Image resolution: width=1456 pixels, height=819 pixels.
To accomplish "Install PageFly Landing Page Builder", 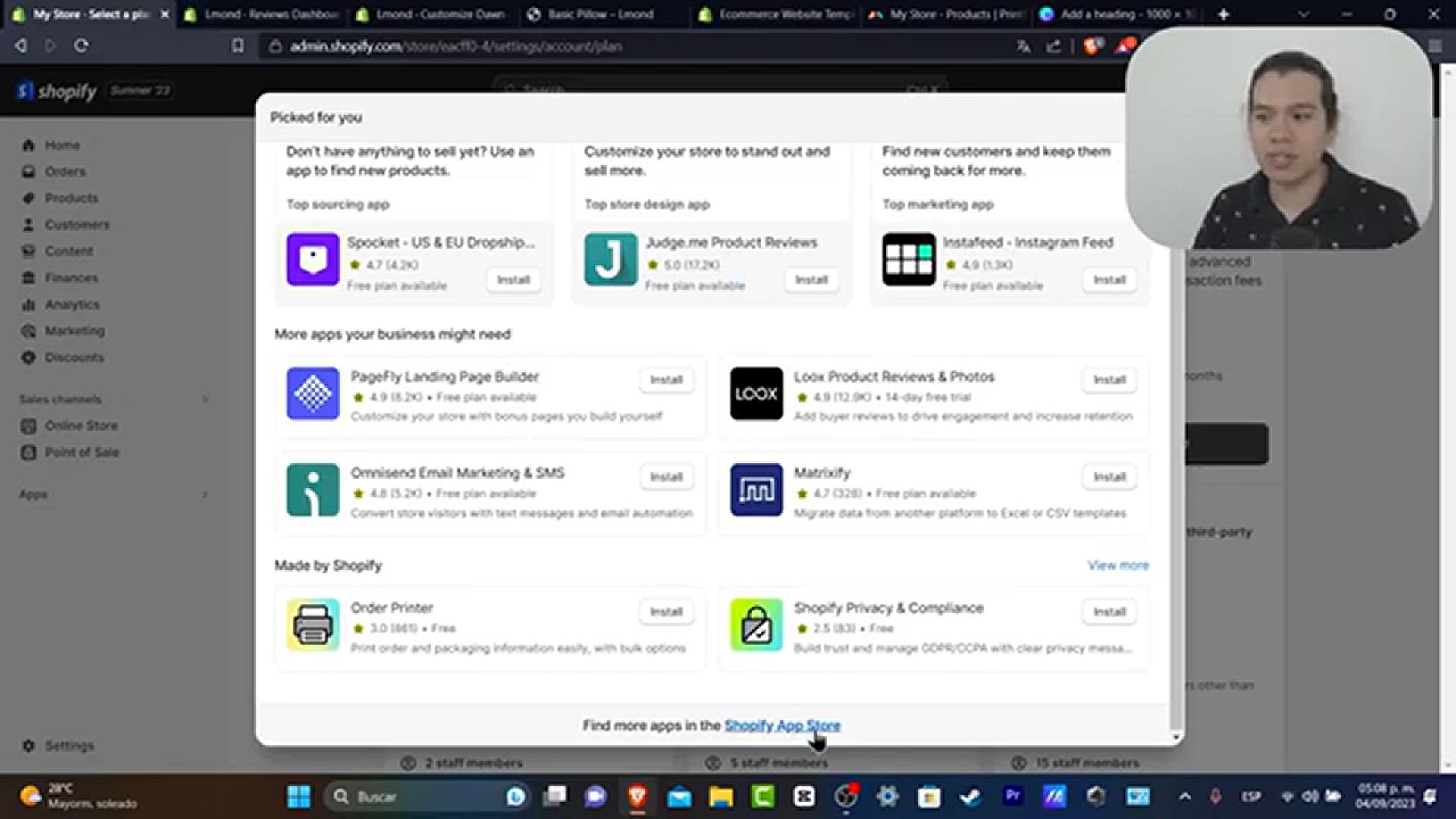I will coord(667,380).
